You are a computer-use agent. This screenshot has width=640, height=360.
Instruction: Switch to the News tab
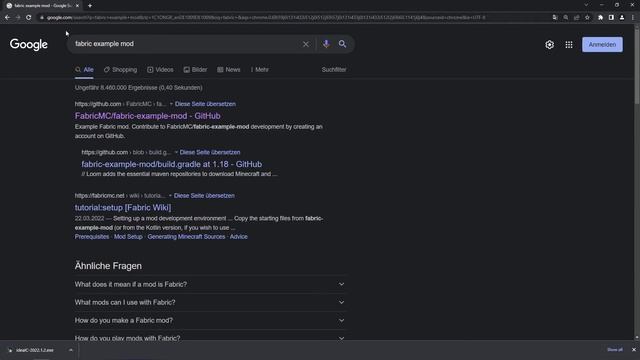point(229,70)
